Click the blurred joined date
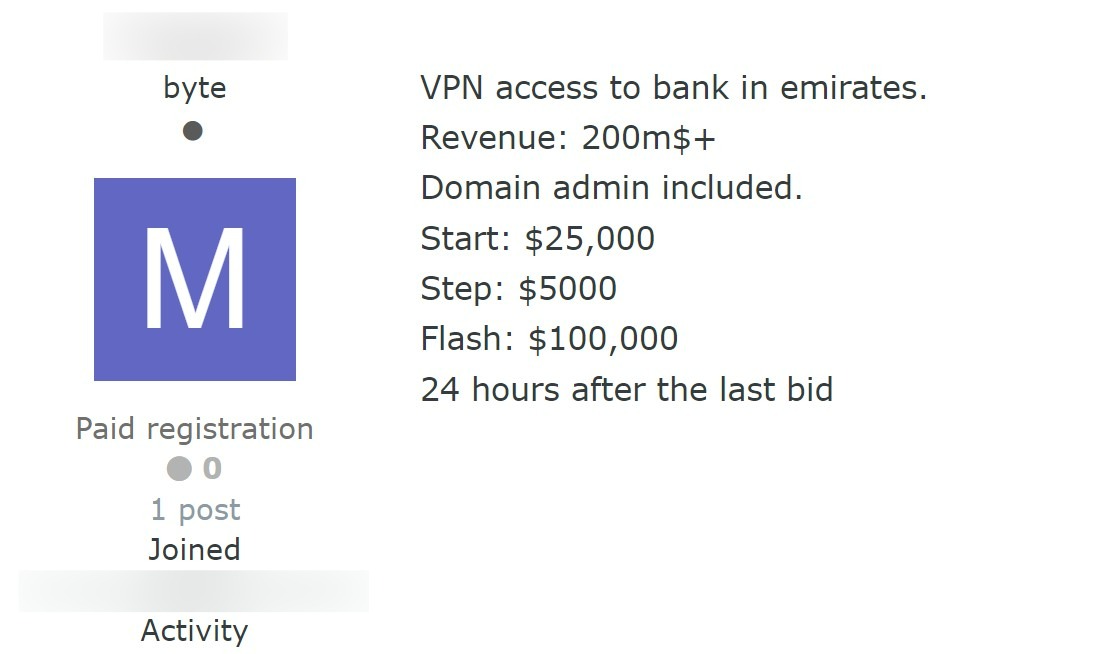 [193, 591]
